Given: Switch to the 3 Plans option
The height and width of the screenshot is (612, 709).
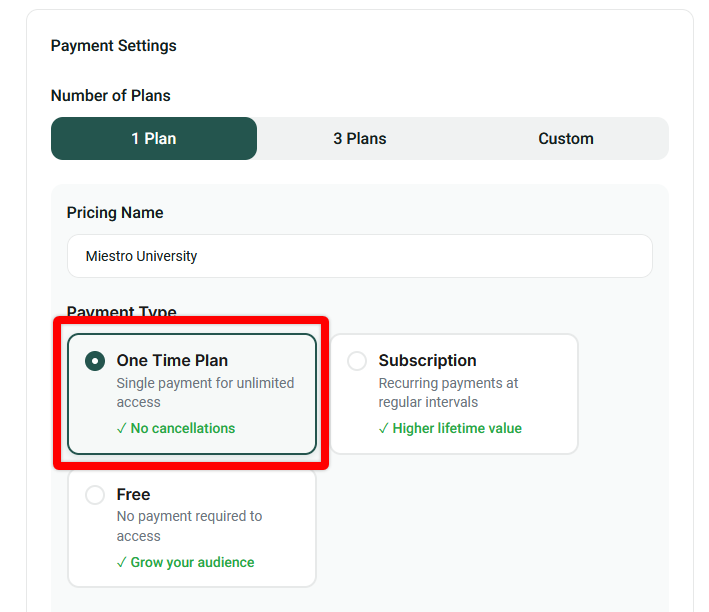Looking at the screenshot, I should click(x=360, y=138).
